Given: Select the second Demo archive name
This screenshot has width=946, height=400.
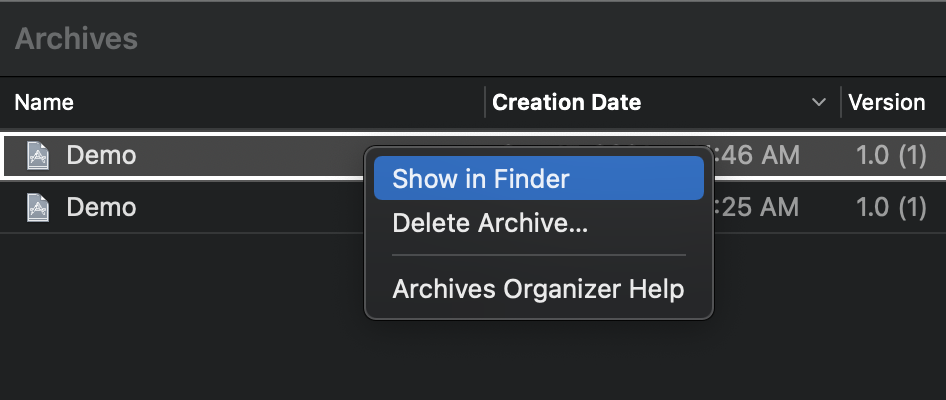Looking at the screenshot, I should [x=101, y=208].
